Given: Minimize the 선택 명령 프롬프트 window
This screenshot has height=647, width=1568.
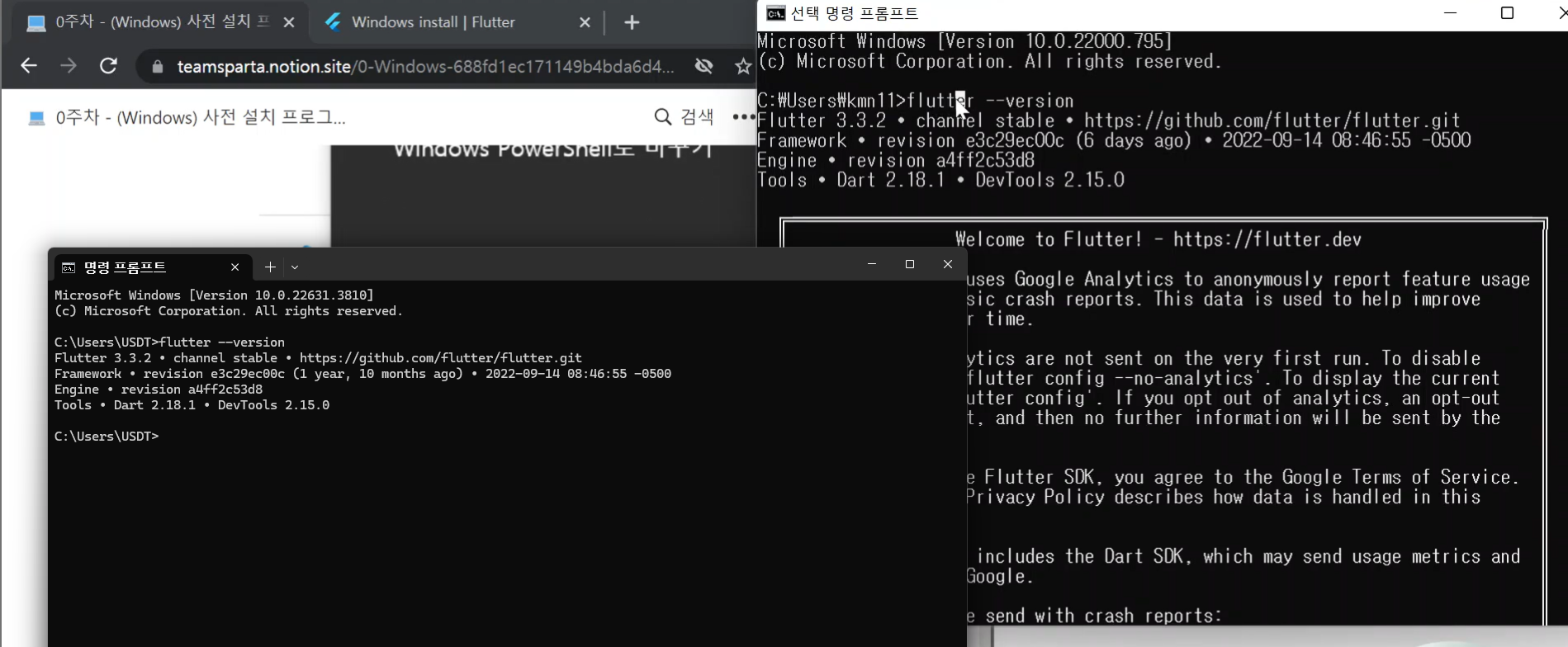Looking at the screenshot, I should pyautogui.click(x=1451, y=13).
